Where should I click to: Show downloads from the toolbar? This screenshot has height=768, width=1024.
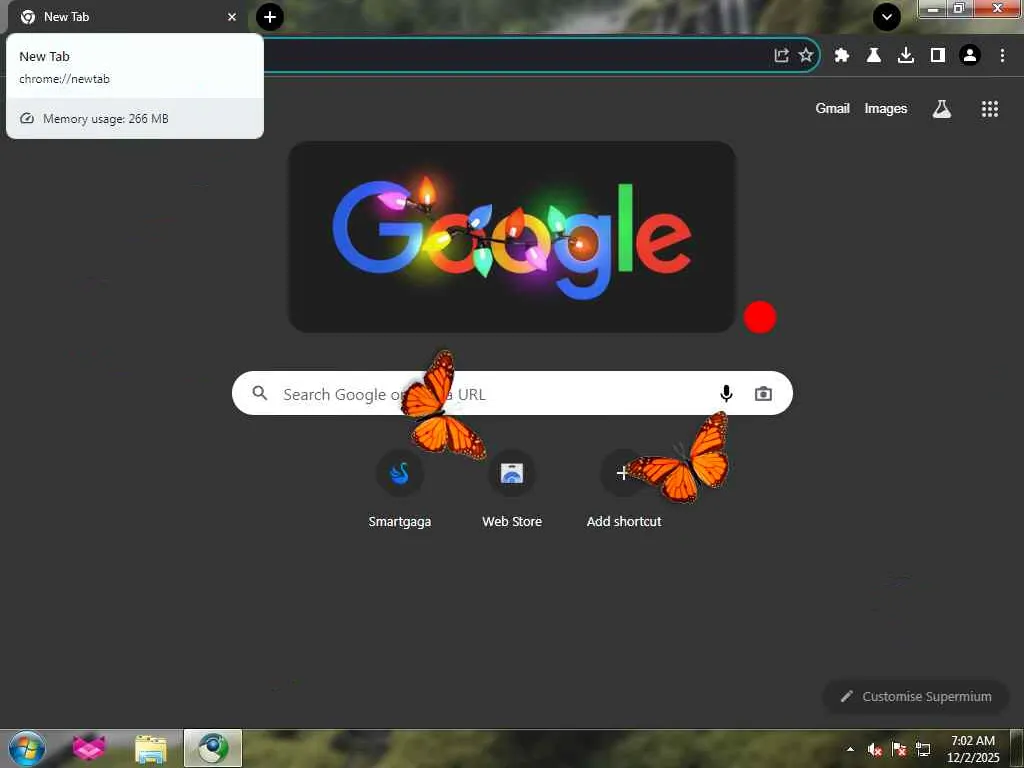906,56
